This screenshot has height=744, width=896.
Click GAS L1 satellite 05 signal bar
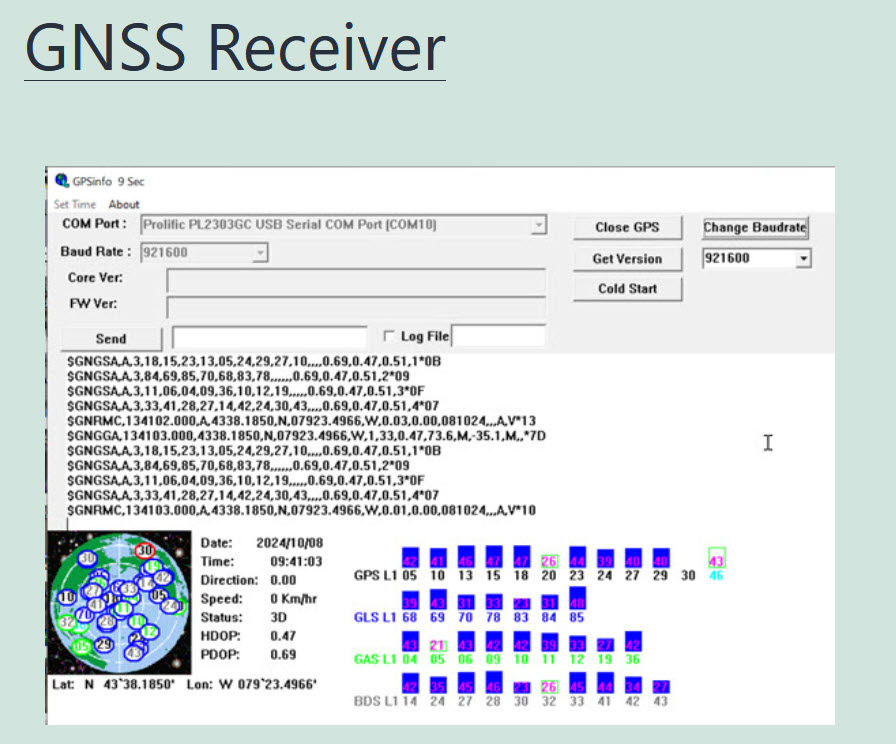(437, 645)
